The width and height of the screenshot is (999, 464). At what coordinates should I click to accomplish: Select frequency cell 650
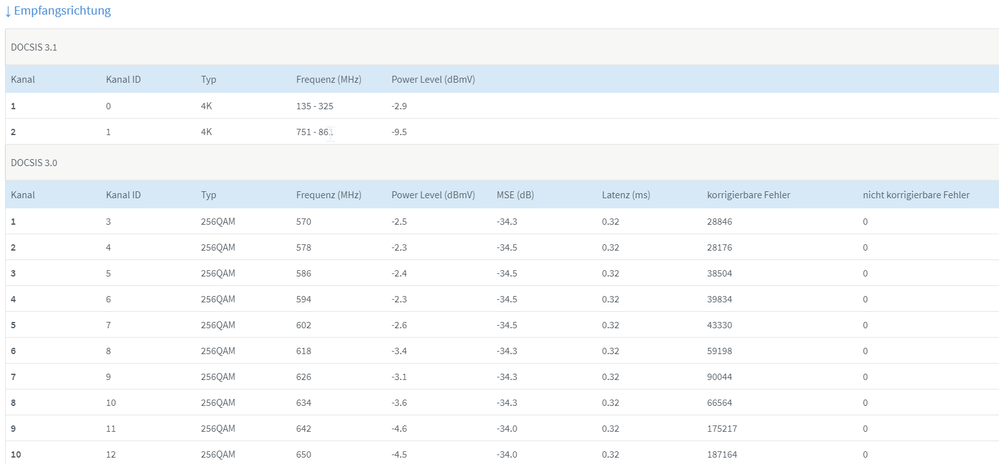click(304, 454)
